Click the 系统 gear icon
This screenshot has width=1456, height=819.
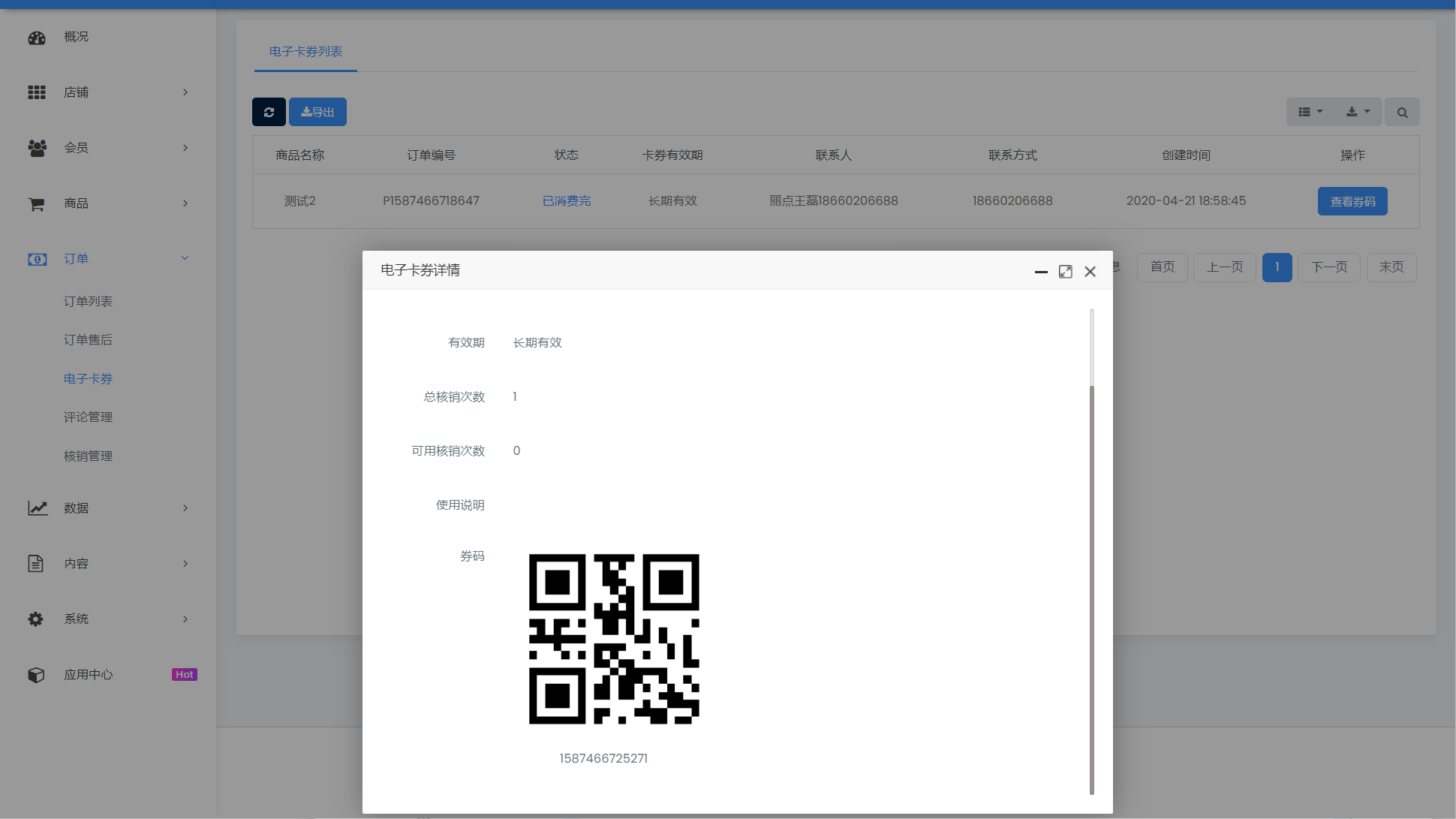(x=35, y=619)
